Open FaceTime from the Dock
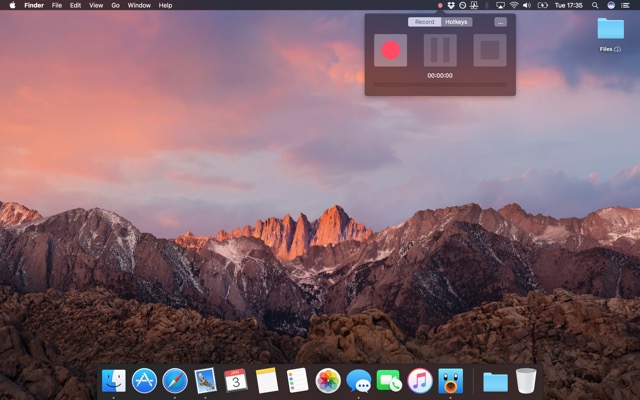The image size is (640, 400). [389, 381]
